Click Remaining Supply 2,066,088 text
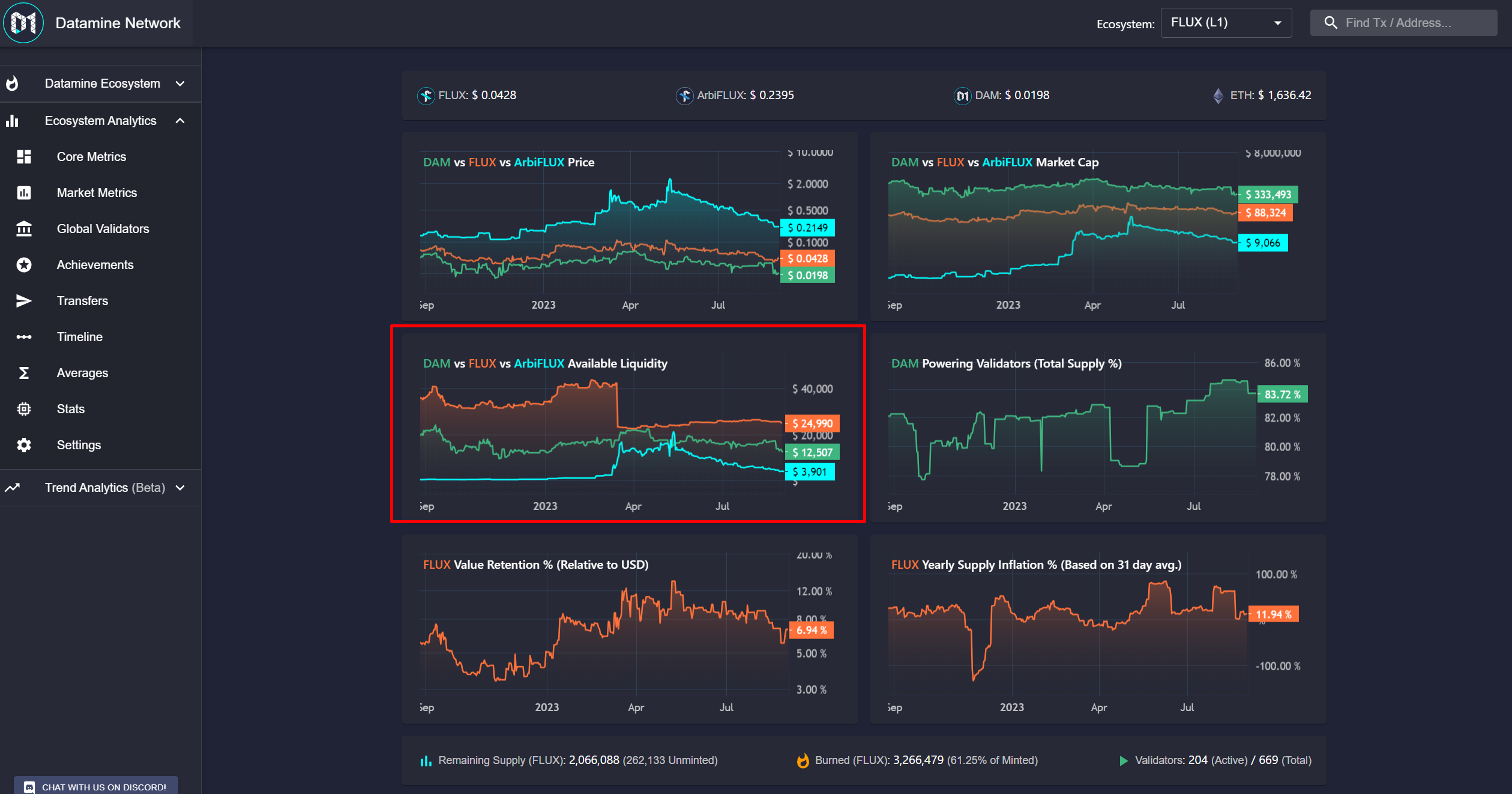This screenshot has height=794, width=1512. [528, 760]
